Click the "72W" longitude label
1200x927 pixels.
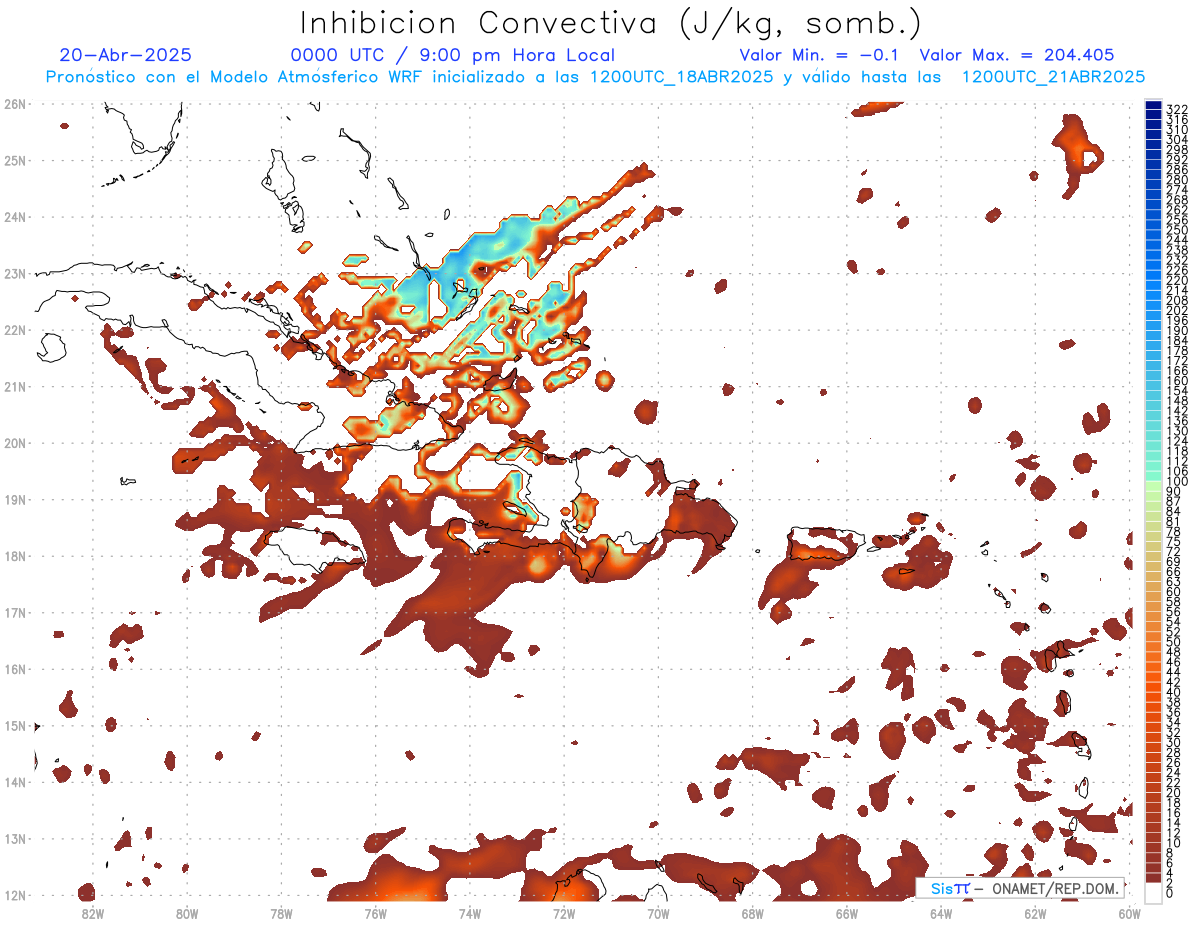point(564,912)
